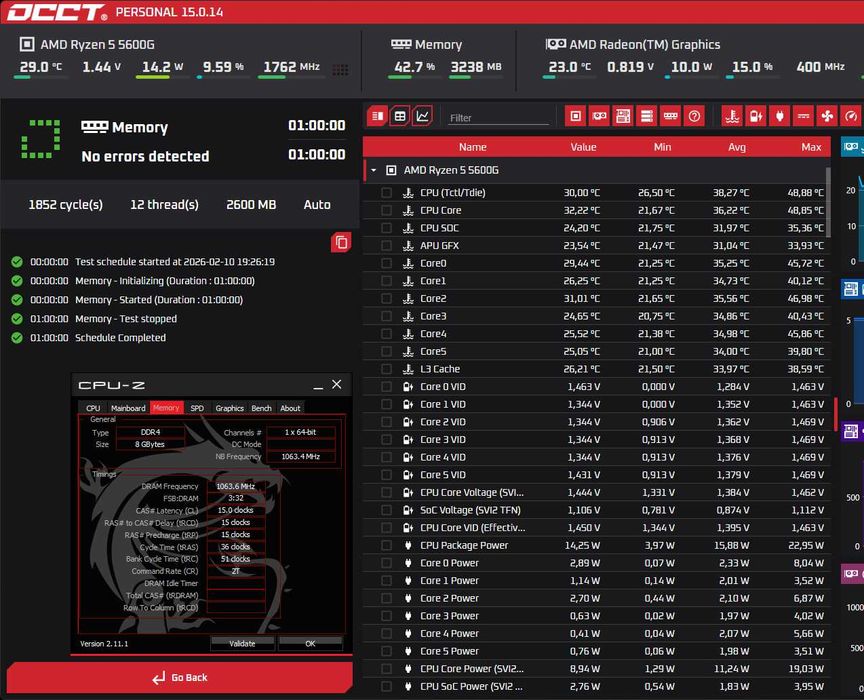This screenshot has height=700, width=864.
Task: Toggle the voltage sensor type filter
Action: 755,116
